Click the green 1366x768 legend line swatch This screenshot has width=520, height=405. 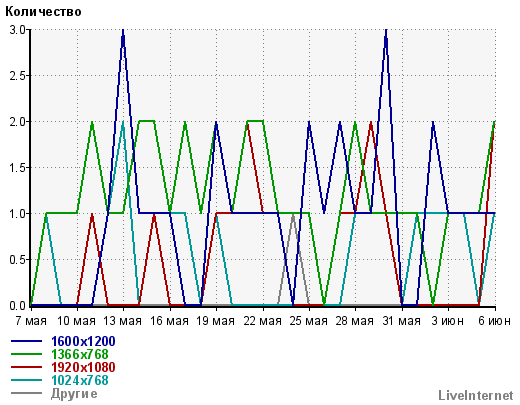coord(27,354)
